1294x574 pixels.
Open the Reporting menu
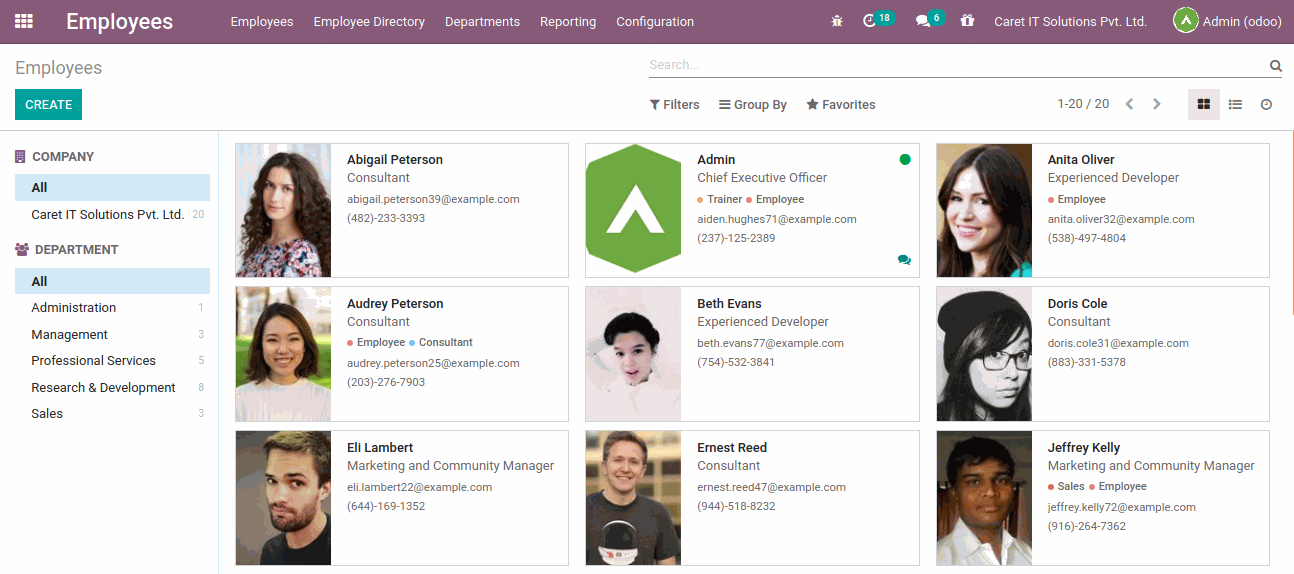tap(568, 22)
